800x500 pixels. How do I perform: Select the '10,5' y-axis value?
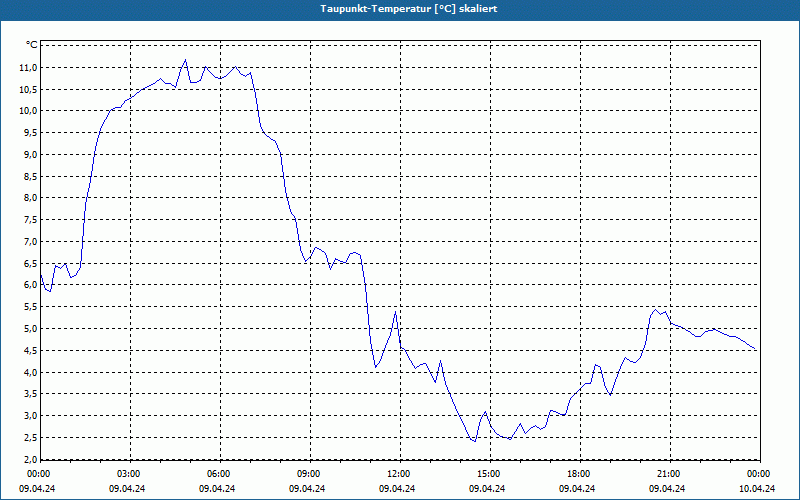click(29, 89)
